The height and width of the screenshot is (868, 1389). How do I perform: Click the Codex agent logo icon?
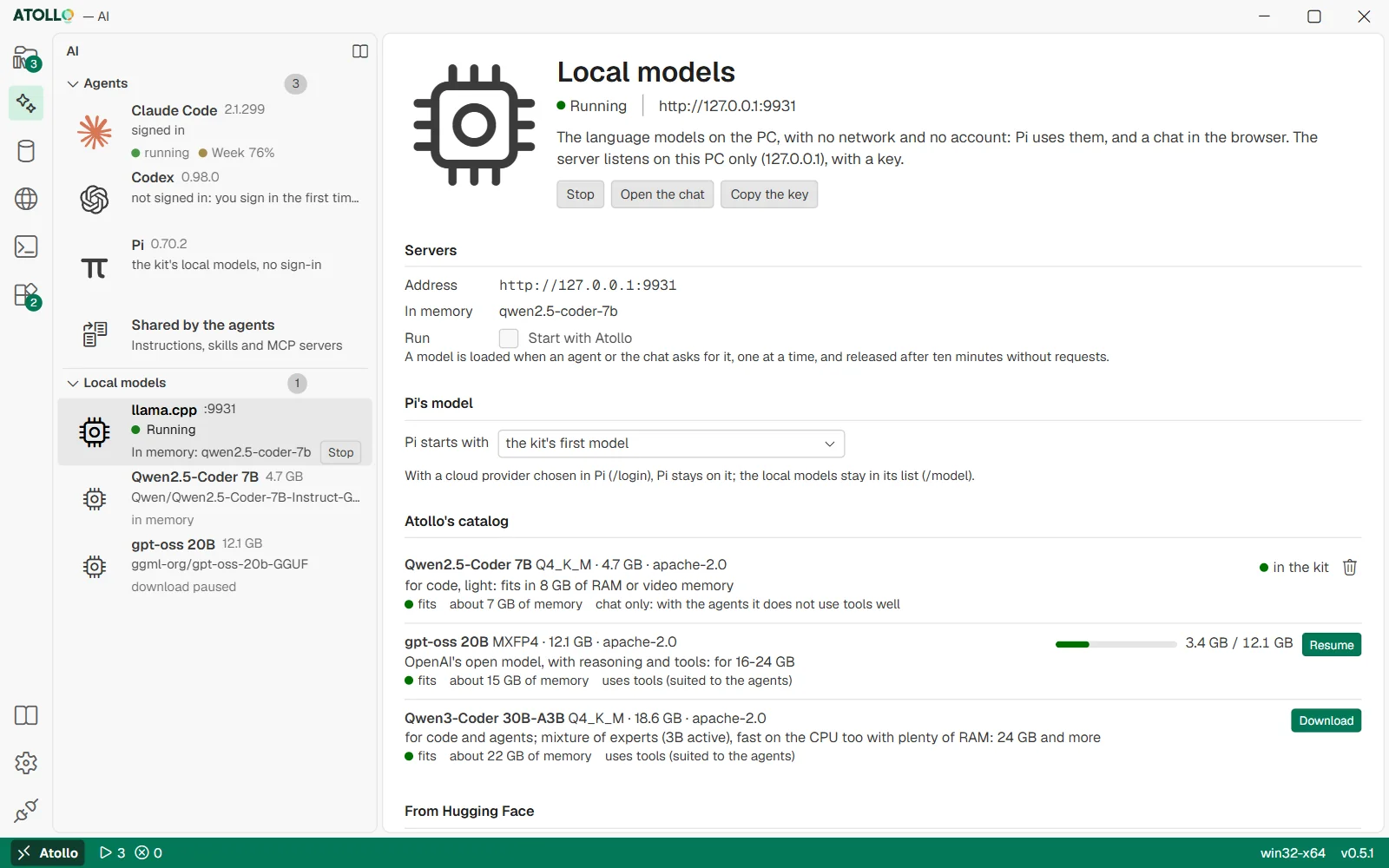[x=95, y=200]
